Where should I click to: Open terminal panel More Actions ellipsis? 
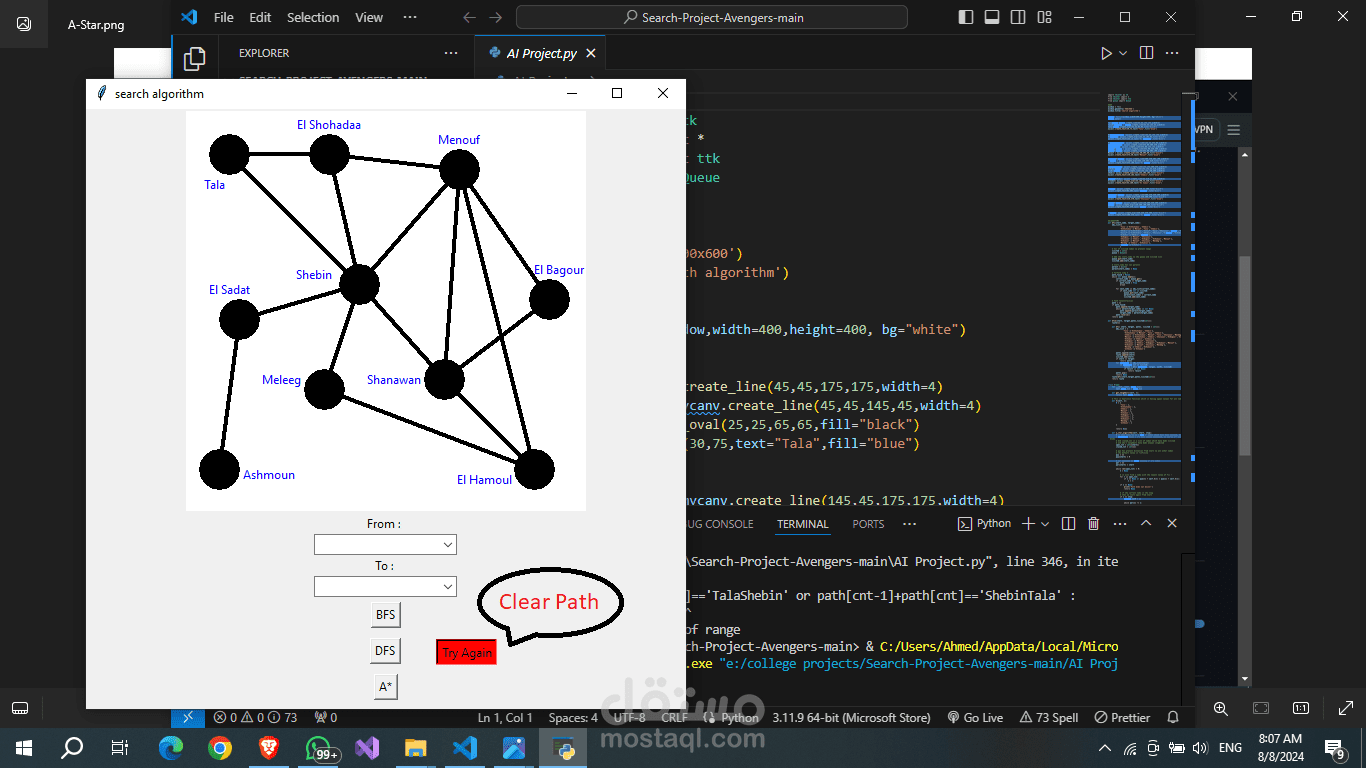pyautogui.click(x=1119, y=523)
